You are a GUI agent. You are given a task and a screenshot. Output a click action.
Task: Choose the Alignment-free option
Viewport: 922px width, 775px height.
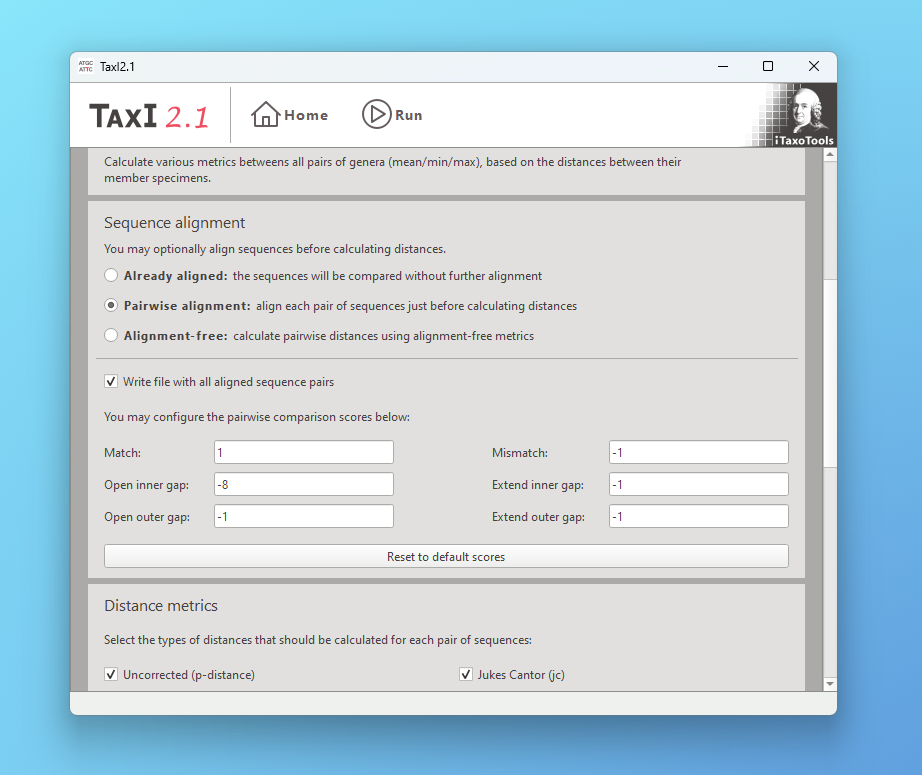point(111,335)
